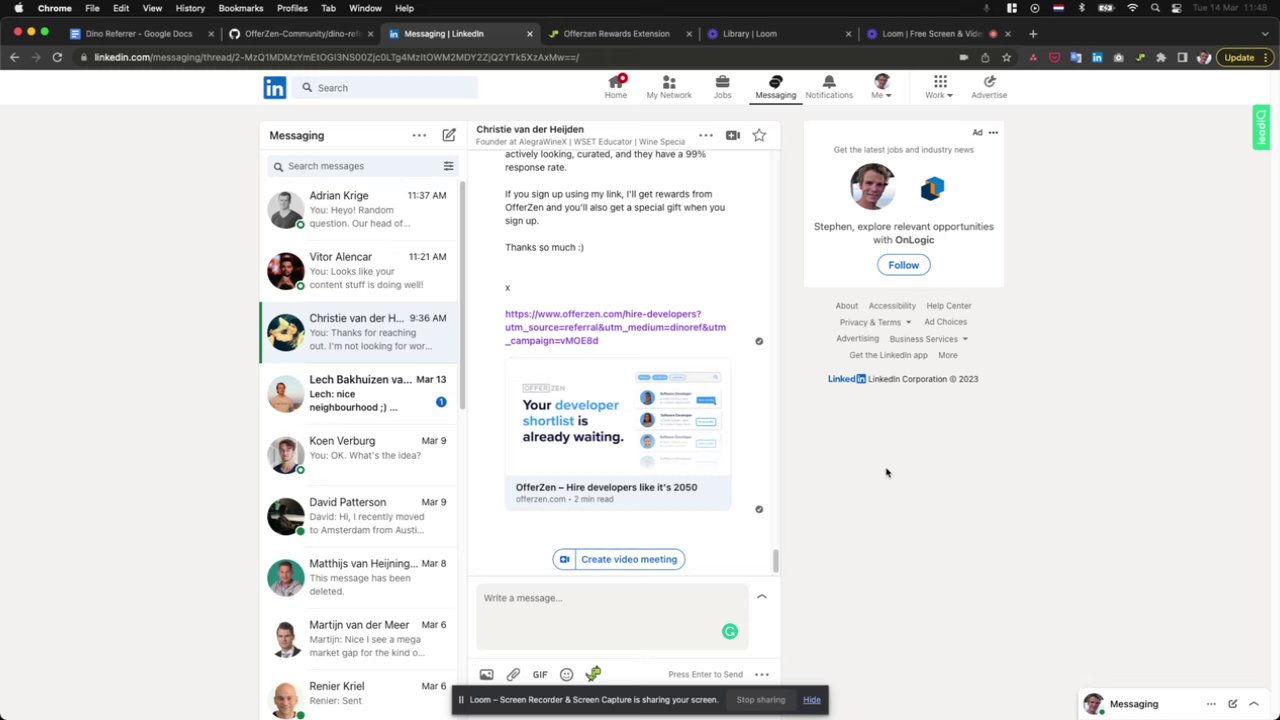Open new Chrome tab plus button
The height and width of the screenshot is (720, 1280).
[x=1033, y=34]
